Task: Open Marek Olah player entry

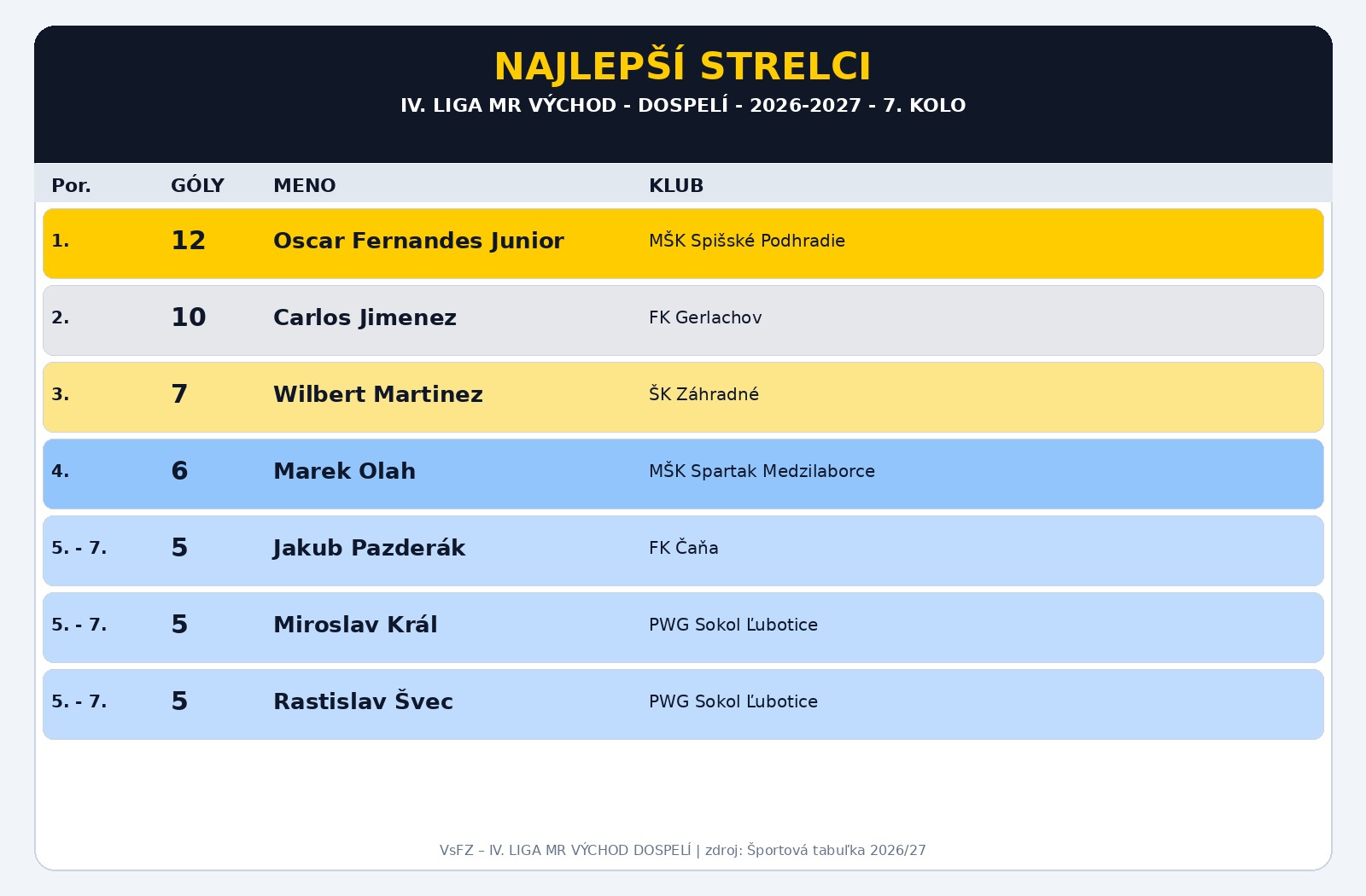Action: pos(344,471)
